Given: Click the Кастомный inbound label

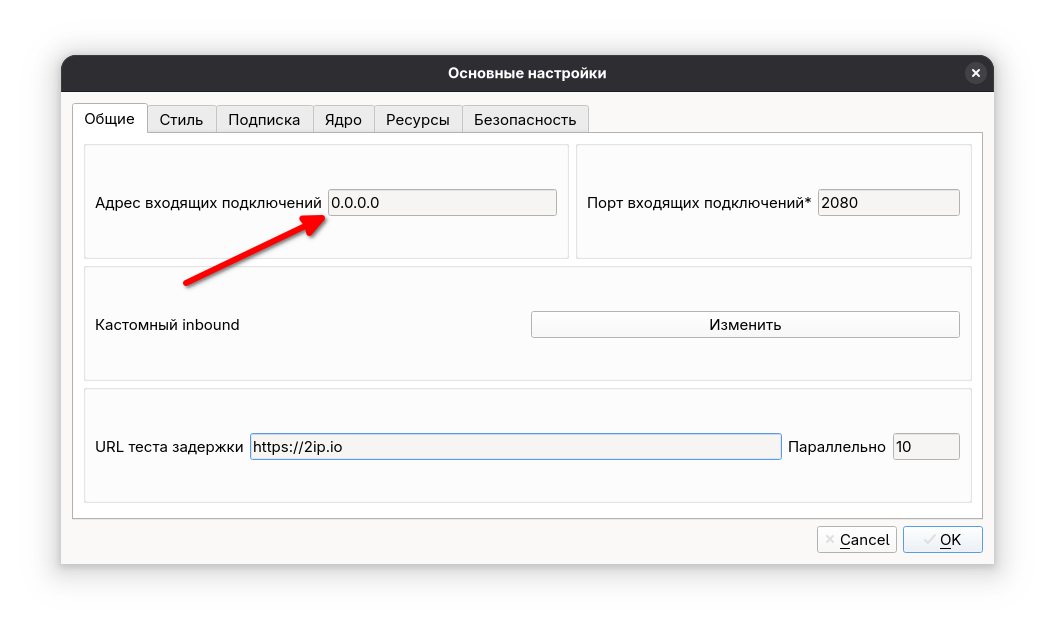Looking at the screenshot, I should coord(167,325).
